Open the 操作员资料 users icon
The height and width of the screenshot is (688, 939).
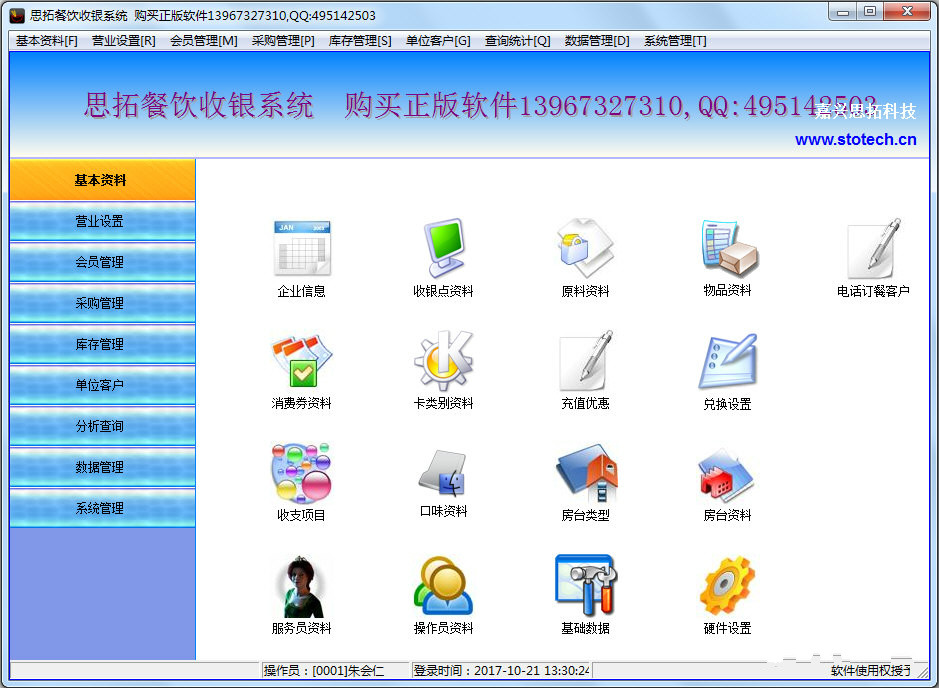(443, 586)
